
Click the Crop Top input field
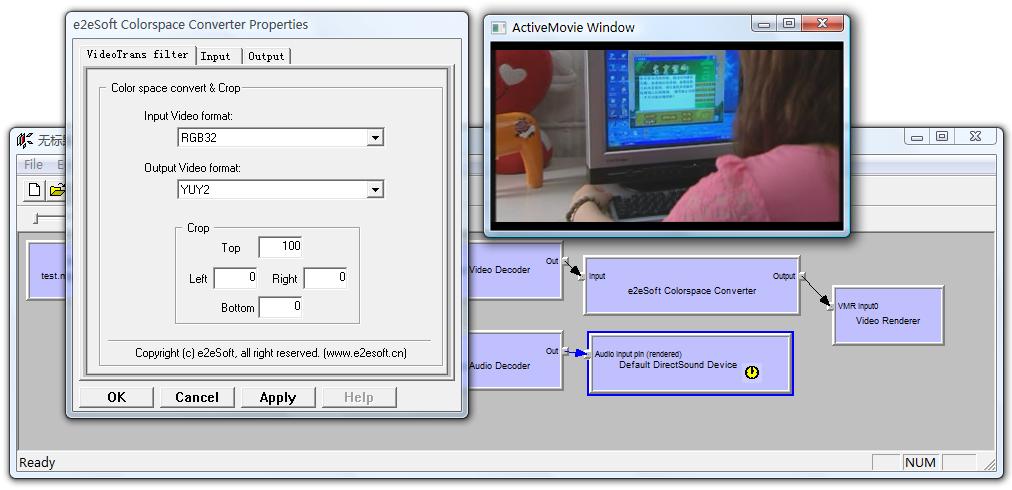(280, 247)
